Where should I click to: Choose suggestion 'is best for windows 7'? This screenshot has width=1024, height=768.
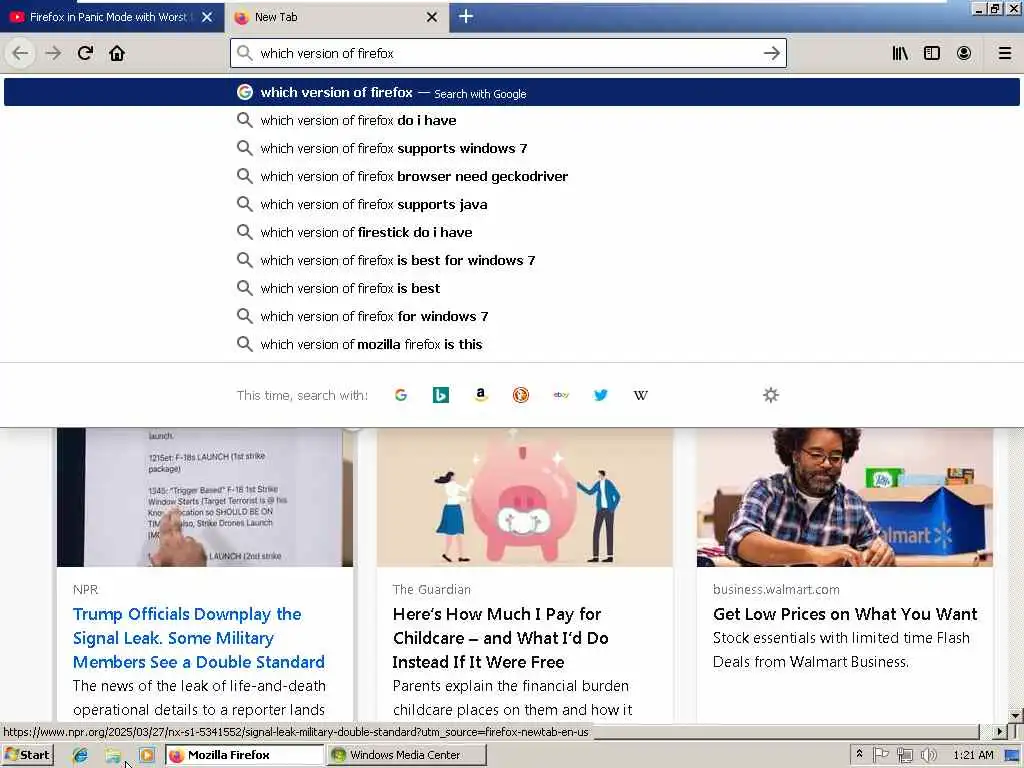tap(511, 261)
